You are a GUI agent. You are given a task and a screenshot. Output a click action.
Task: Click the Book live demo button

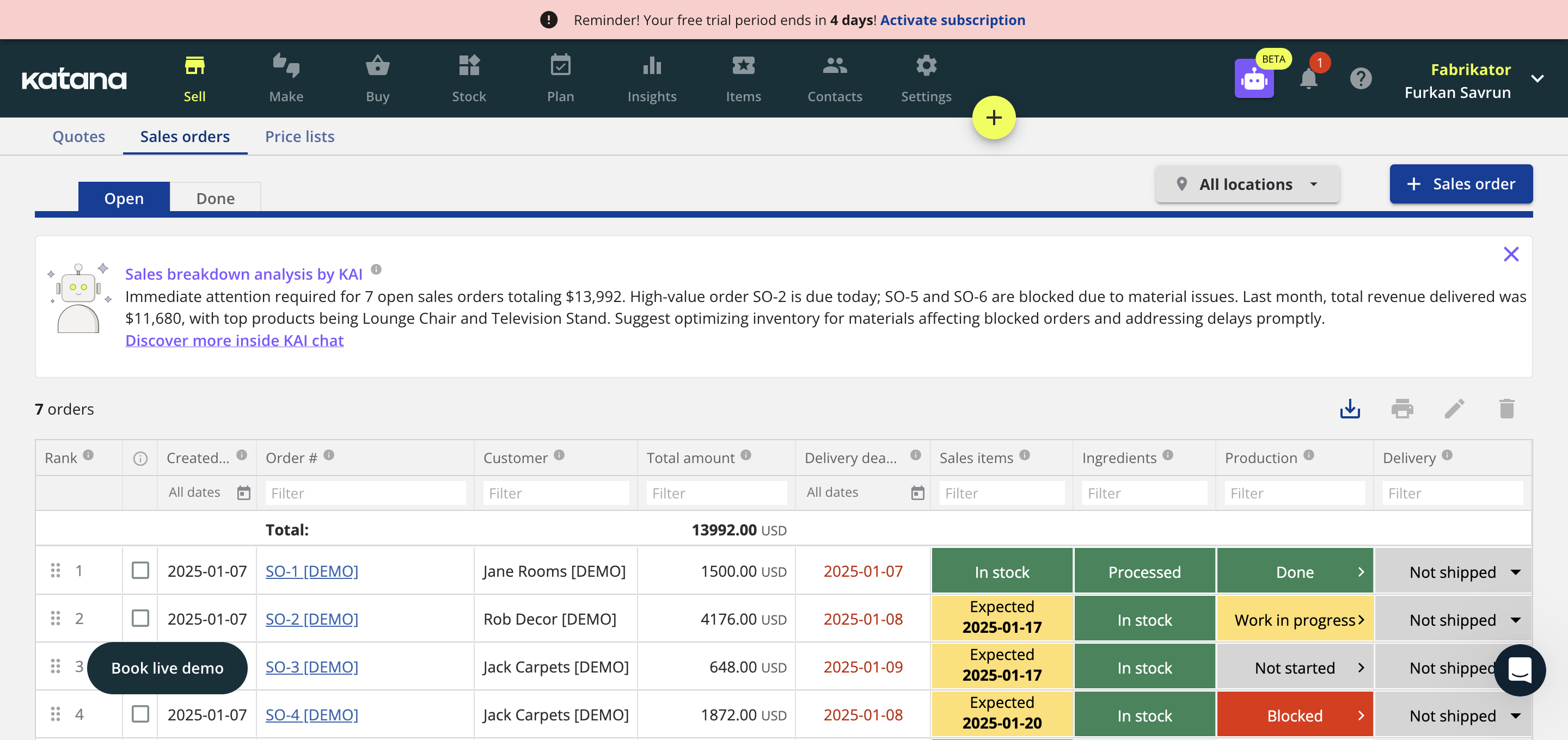tap(167, 668)
